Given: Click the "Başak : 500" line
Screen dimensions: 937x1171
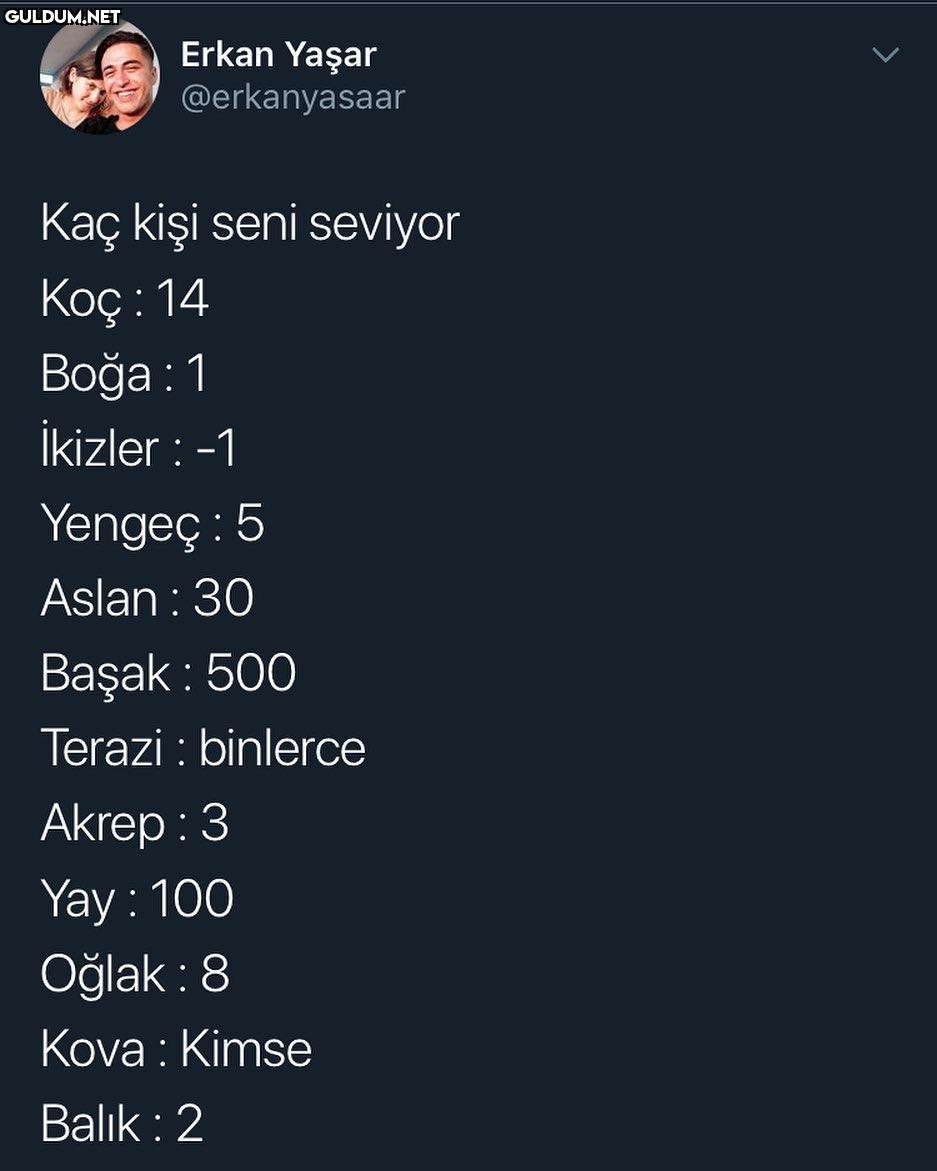Looking at the screenshot, I should pyautogui.click(x=168, y=673).
